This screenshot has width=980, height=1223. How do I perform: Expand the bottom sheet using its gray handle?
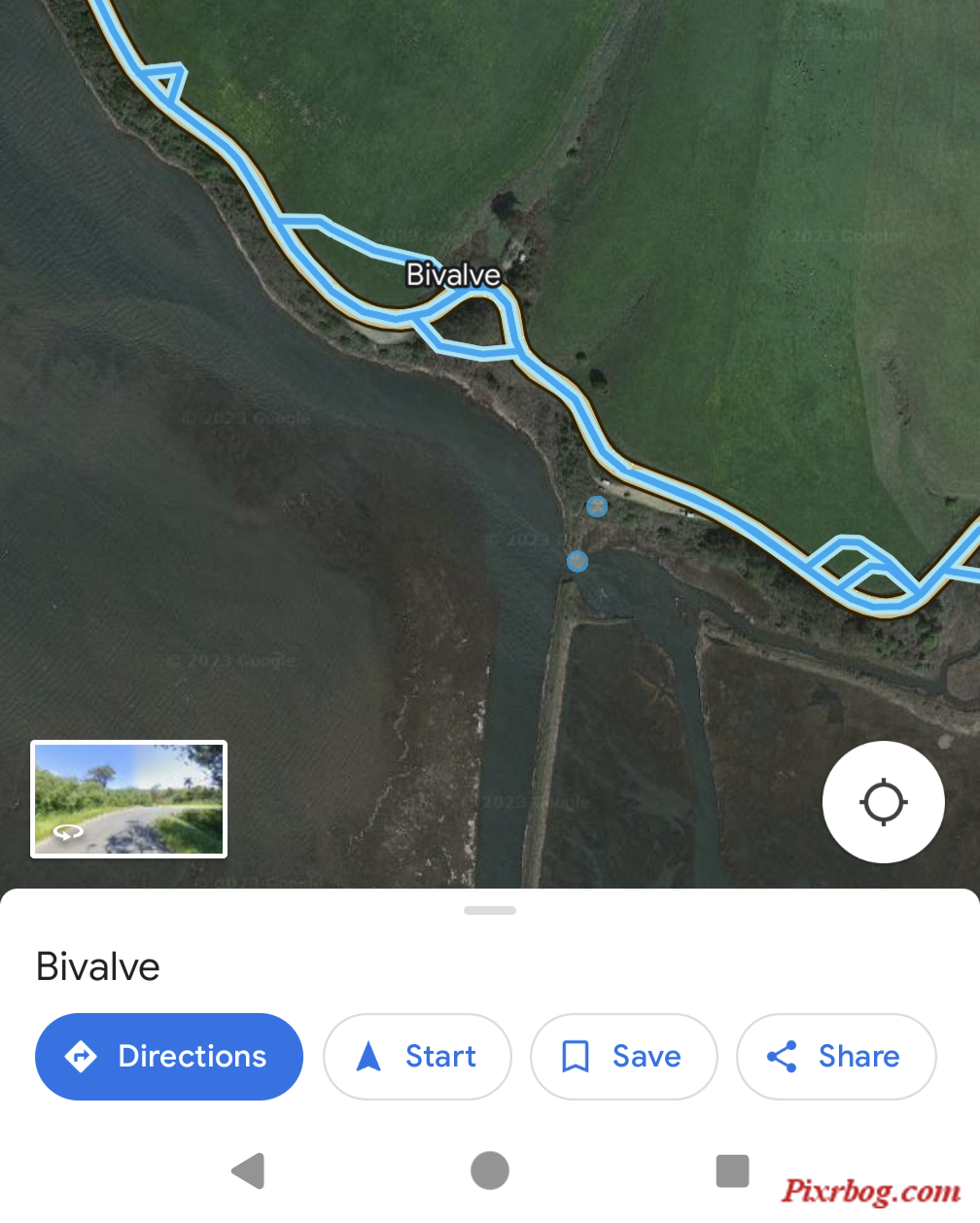[490, 911]
